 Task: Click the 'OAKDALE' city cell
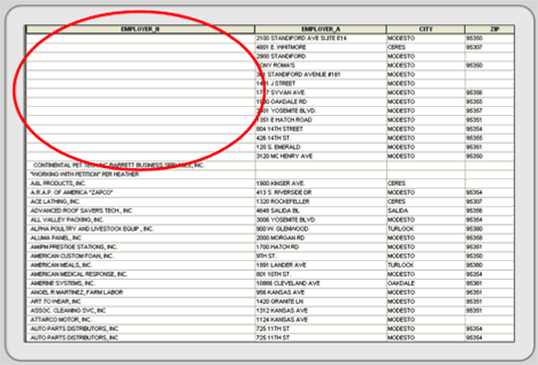pyautogui.click(x=425, y=284)
